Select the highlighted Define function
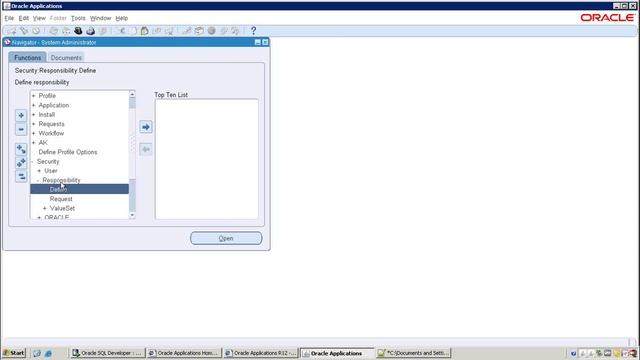The image size is (640, 360). [80, 189]
